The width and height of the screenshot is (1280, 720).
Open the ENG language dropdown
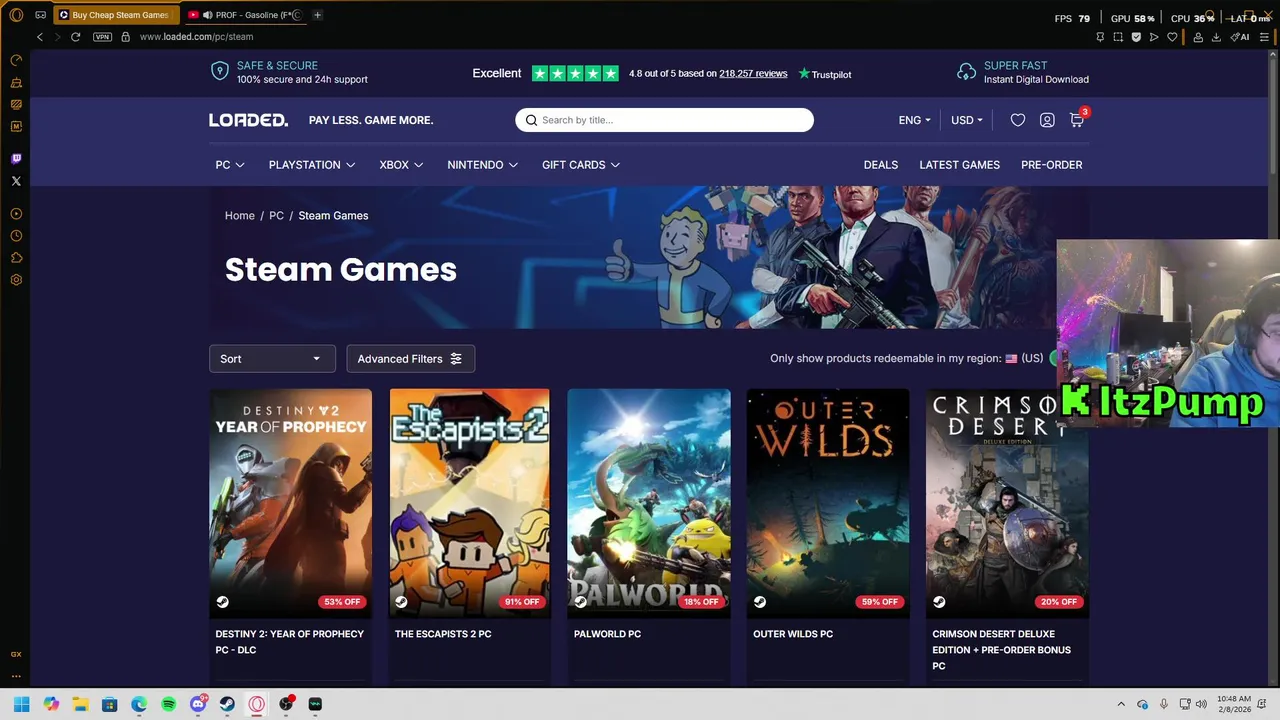(914, 120)
